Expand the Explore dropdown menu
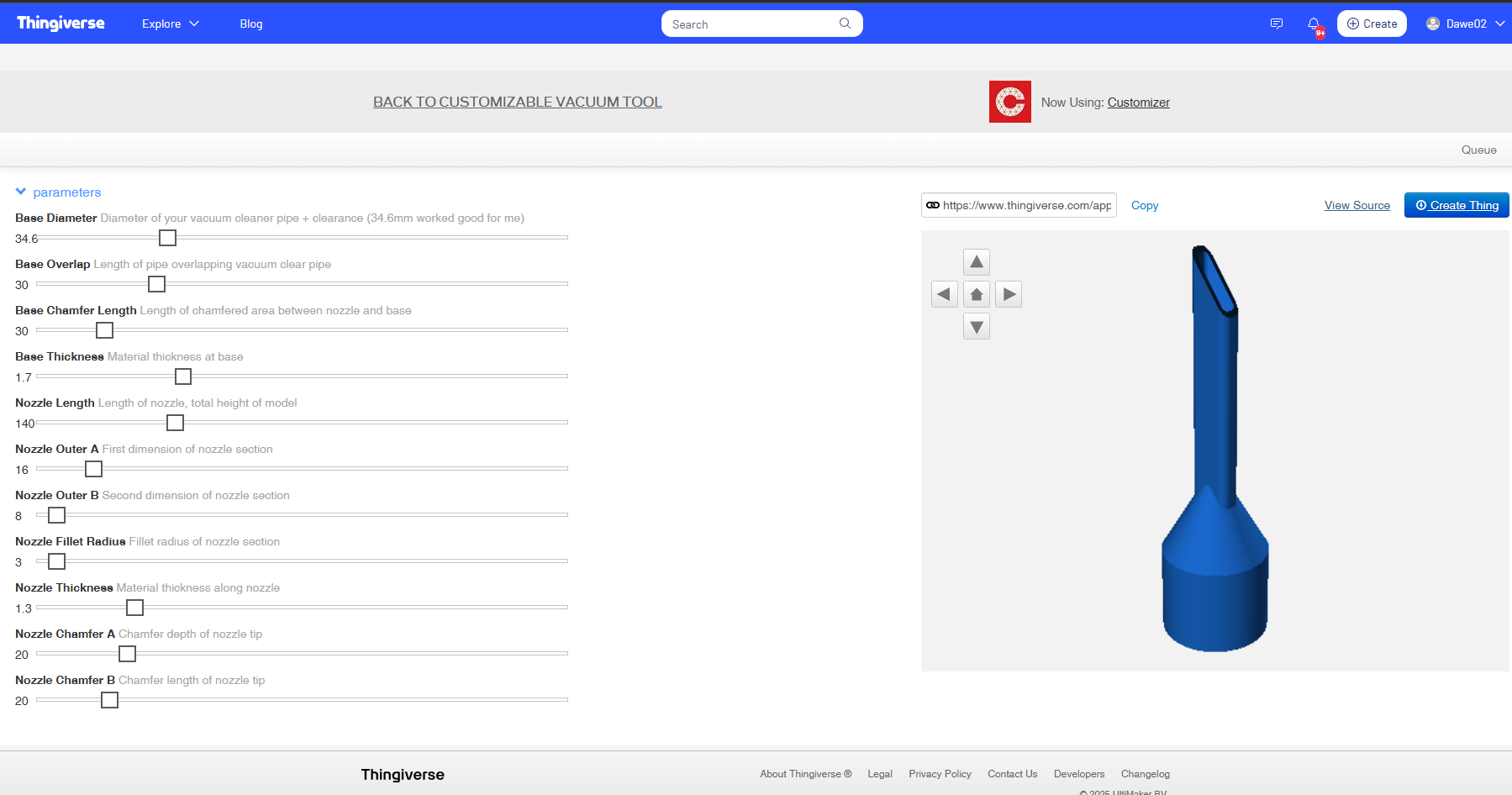The image size is (1512, 795). [x=170, y=24]
